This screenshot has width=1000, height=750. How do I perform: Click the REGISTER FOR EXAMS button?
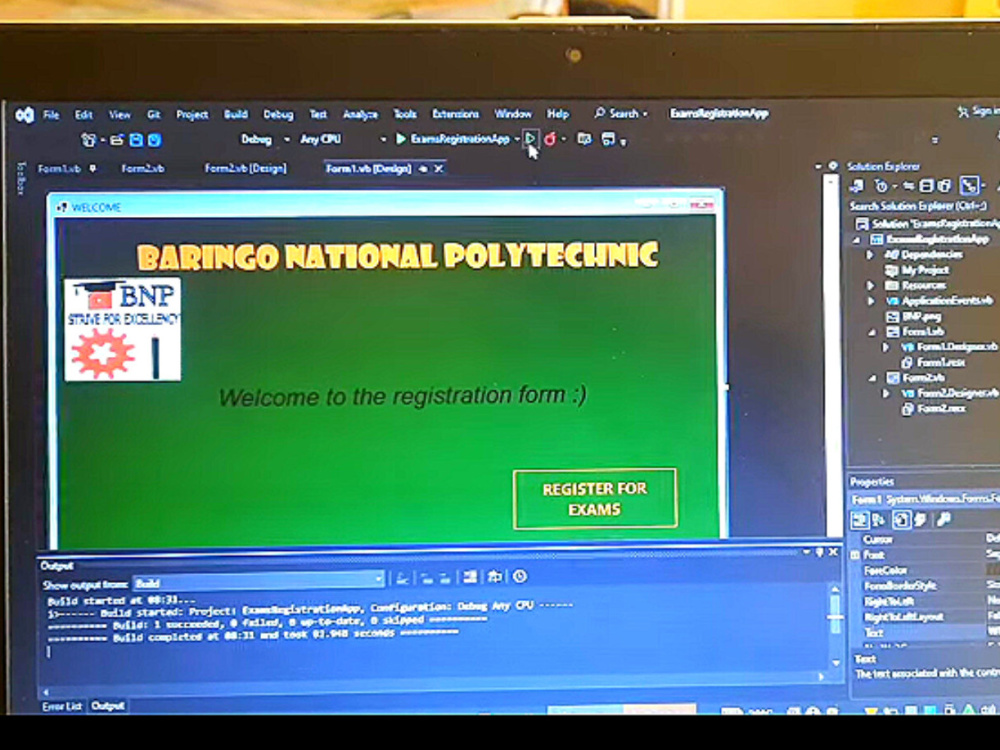[x=594, y=499]
